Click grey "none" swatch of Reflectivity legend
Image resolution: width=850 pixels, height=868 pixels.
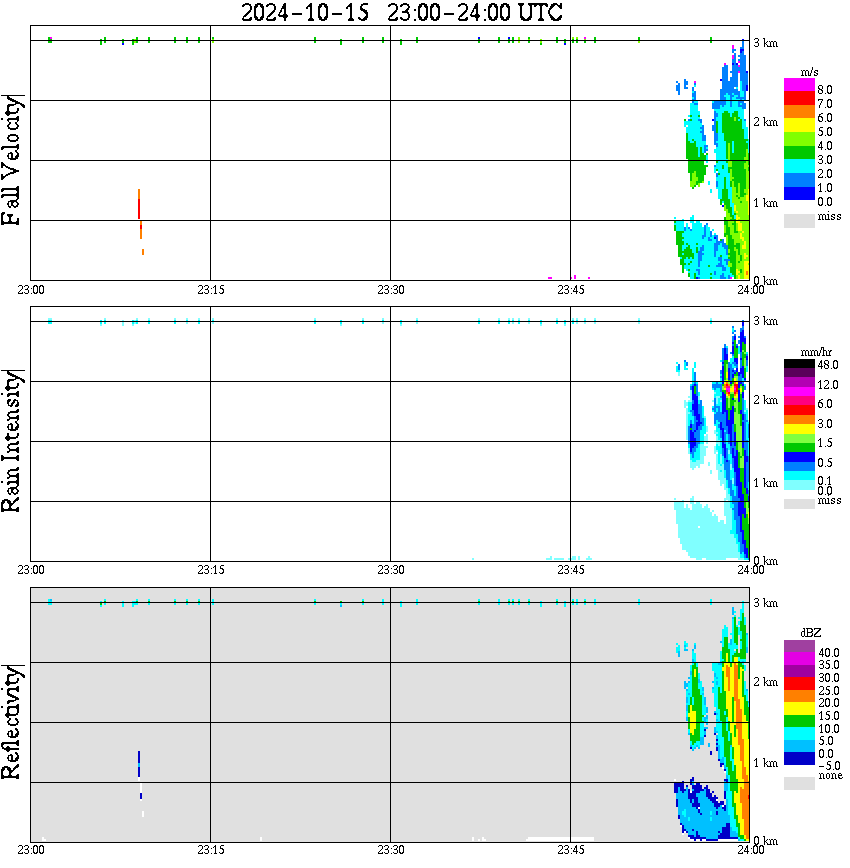pos(799,783)
